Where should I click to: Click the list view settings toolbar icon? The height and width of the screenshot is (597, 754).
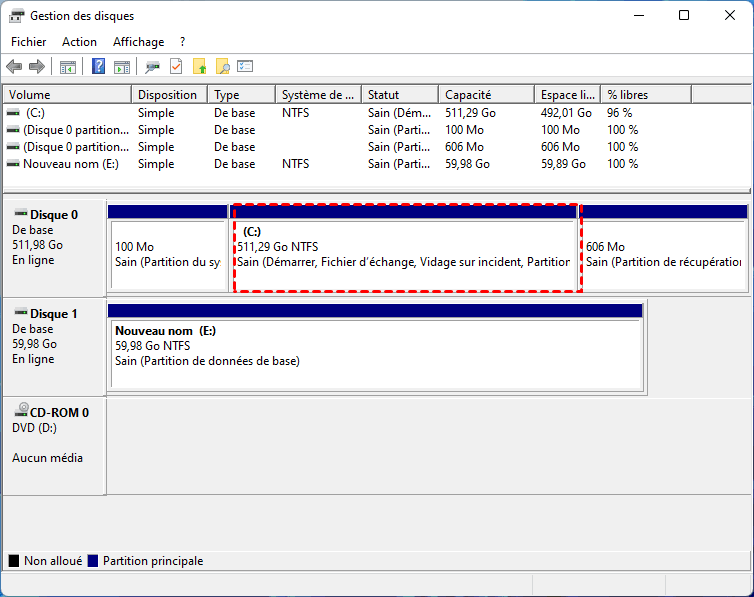click(x=245, y=67)
